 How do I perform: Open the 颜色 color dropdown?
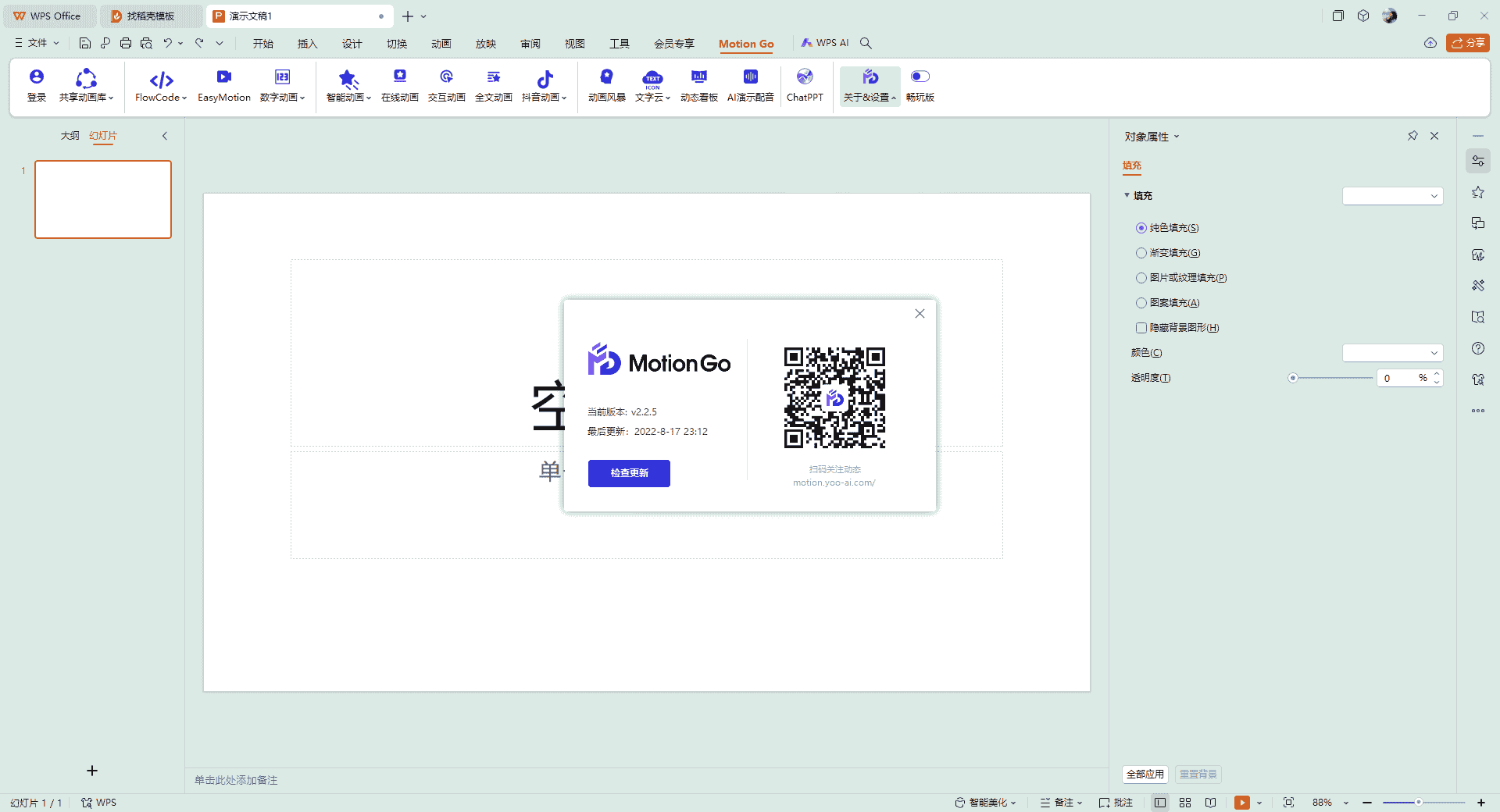(1392, 352)
